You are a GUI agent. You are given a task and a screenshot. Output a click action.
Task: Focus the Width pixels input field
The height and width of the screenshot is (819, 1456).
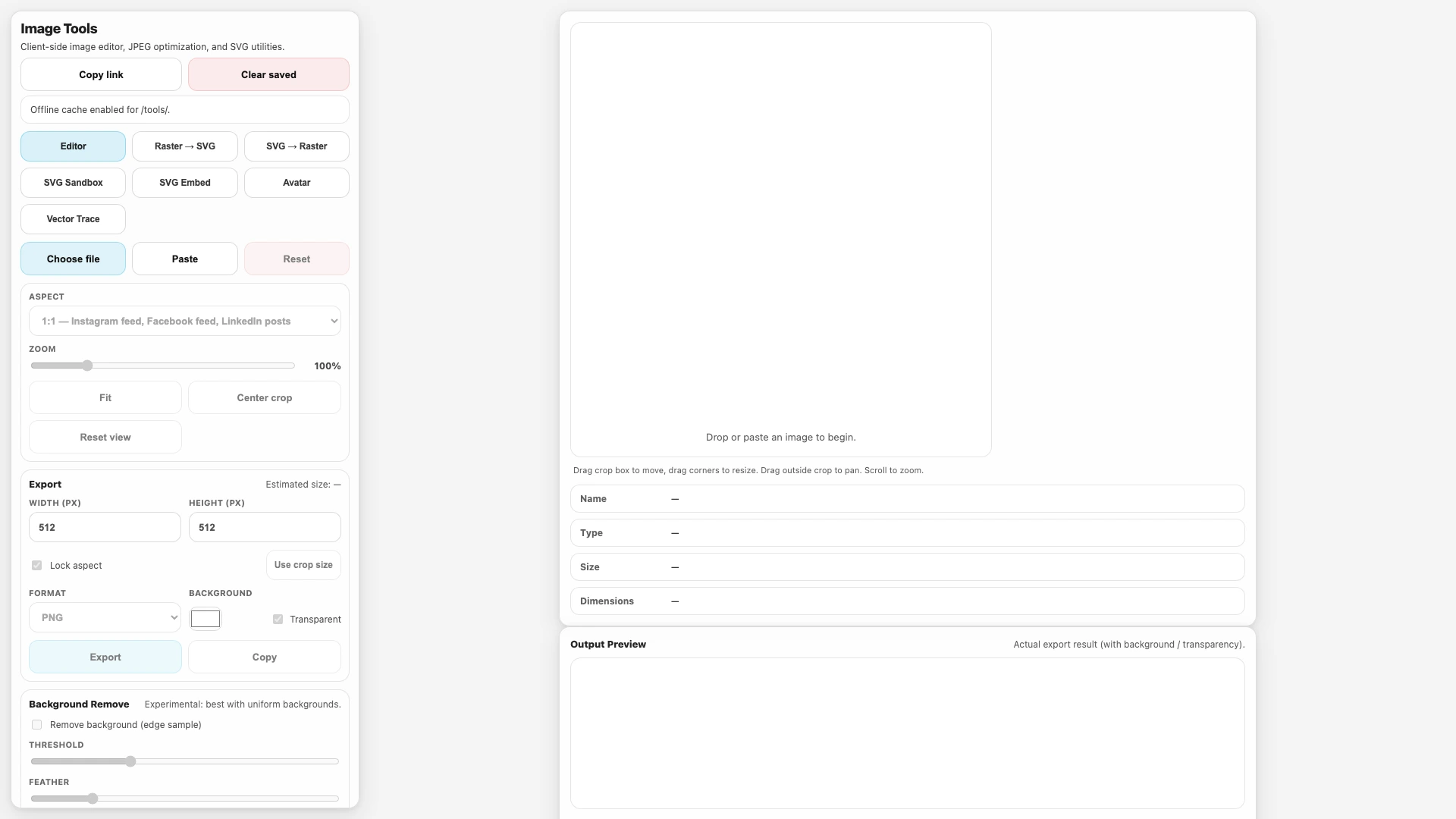[105, 526]
